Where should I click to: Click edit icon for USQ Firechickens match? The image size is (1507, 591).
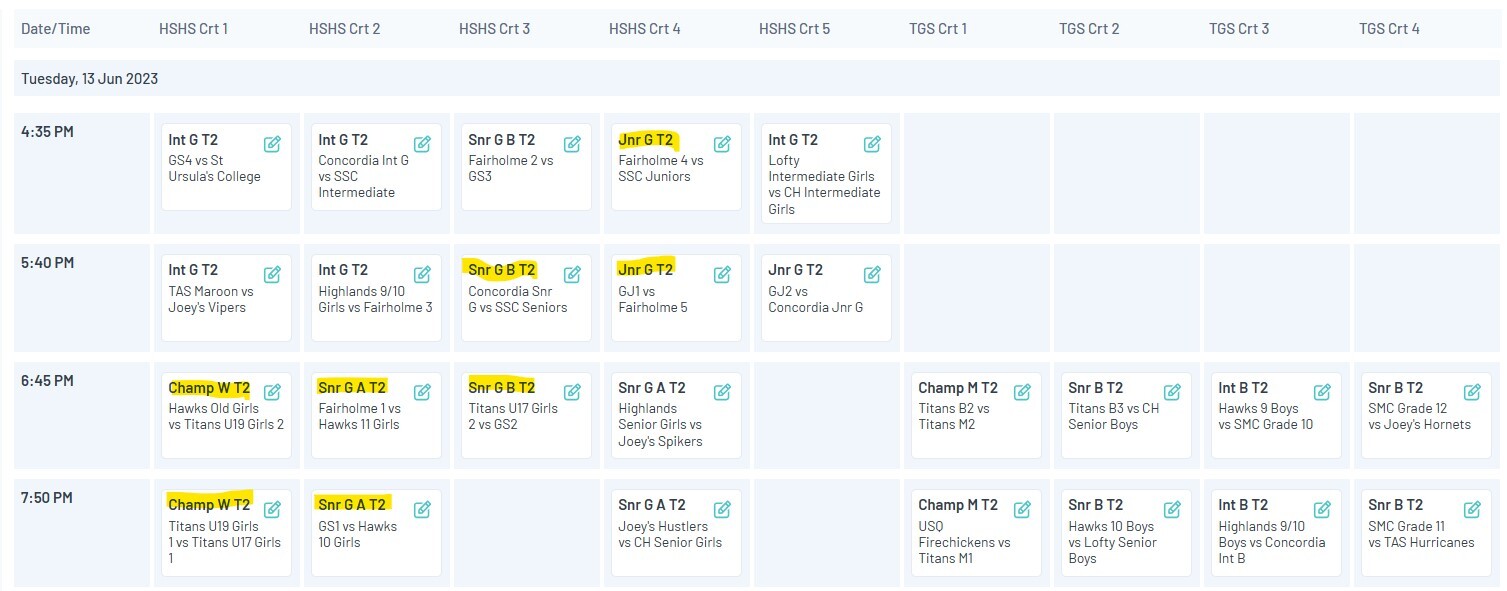pos(1022,509)
